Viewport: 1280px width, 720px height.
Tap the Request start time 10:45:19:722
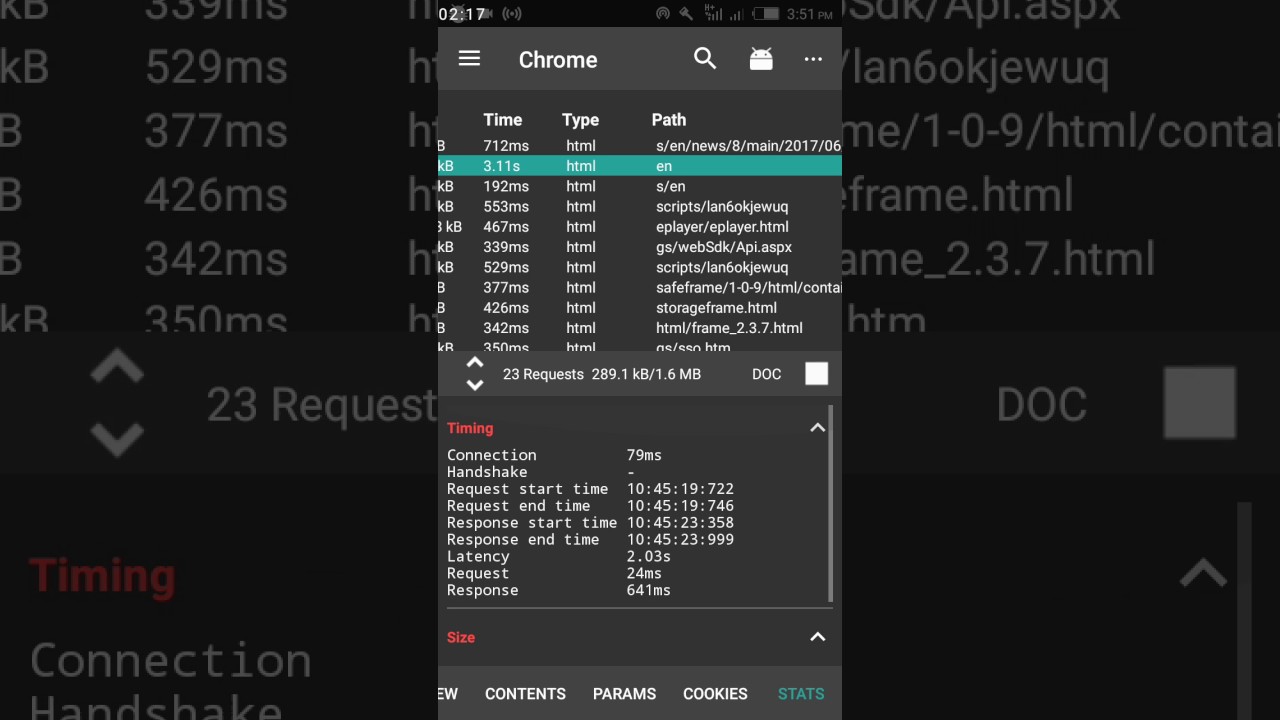[680, 489]
